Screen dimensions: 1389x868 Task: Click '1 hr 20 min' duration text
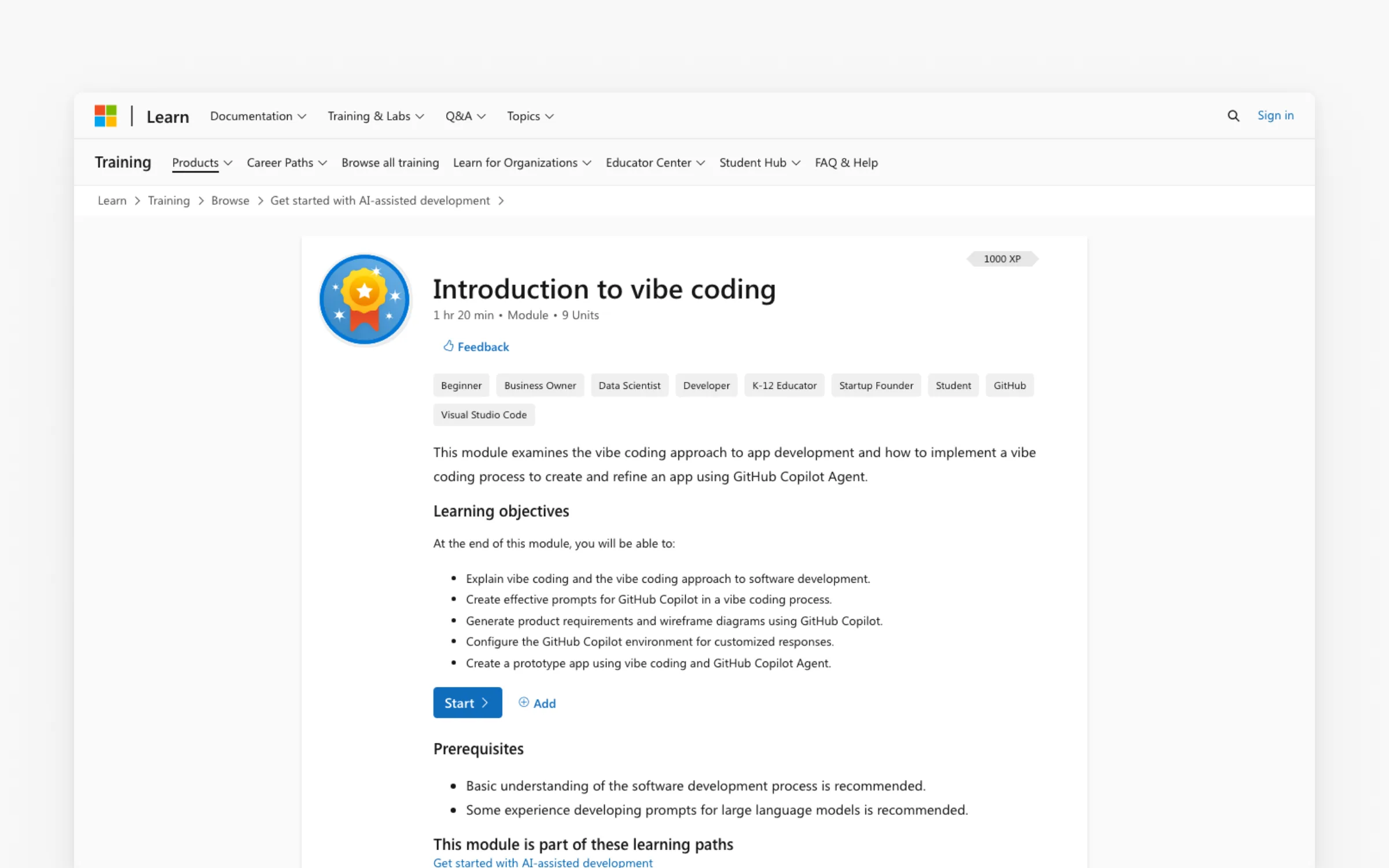pos(464,315)
